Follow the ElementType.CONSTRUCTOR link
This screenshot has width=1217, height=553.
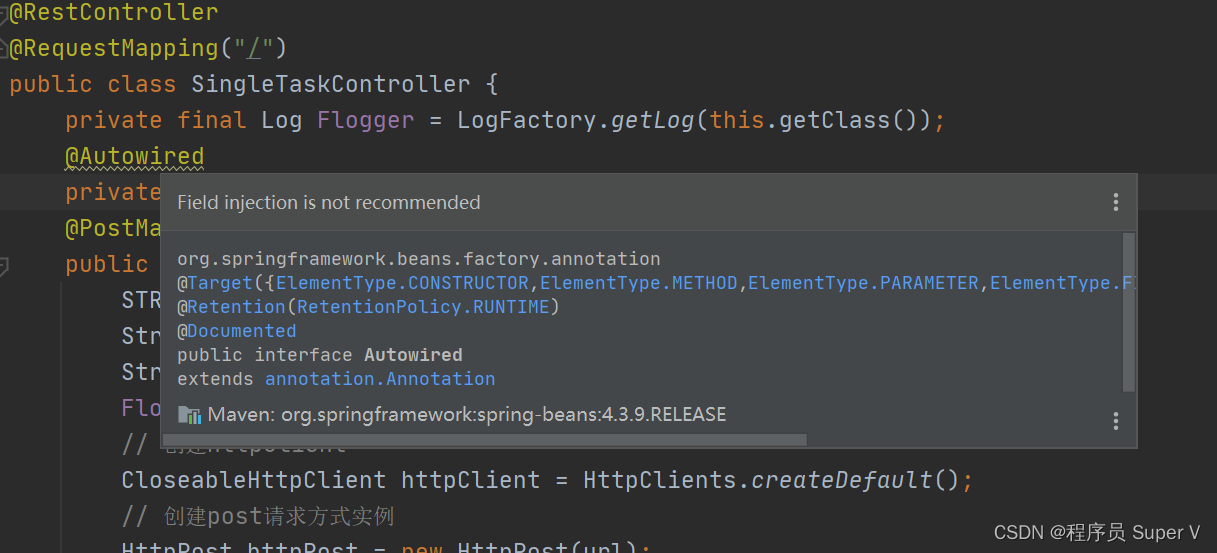[x=403, y=283]
